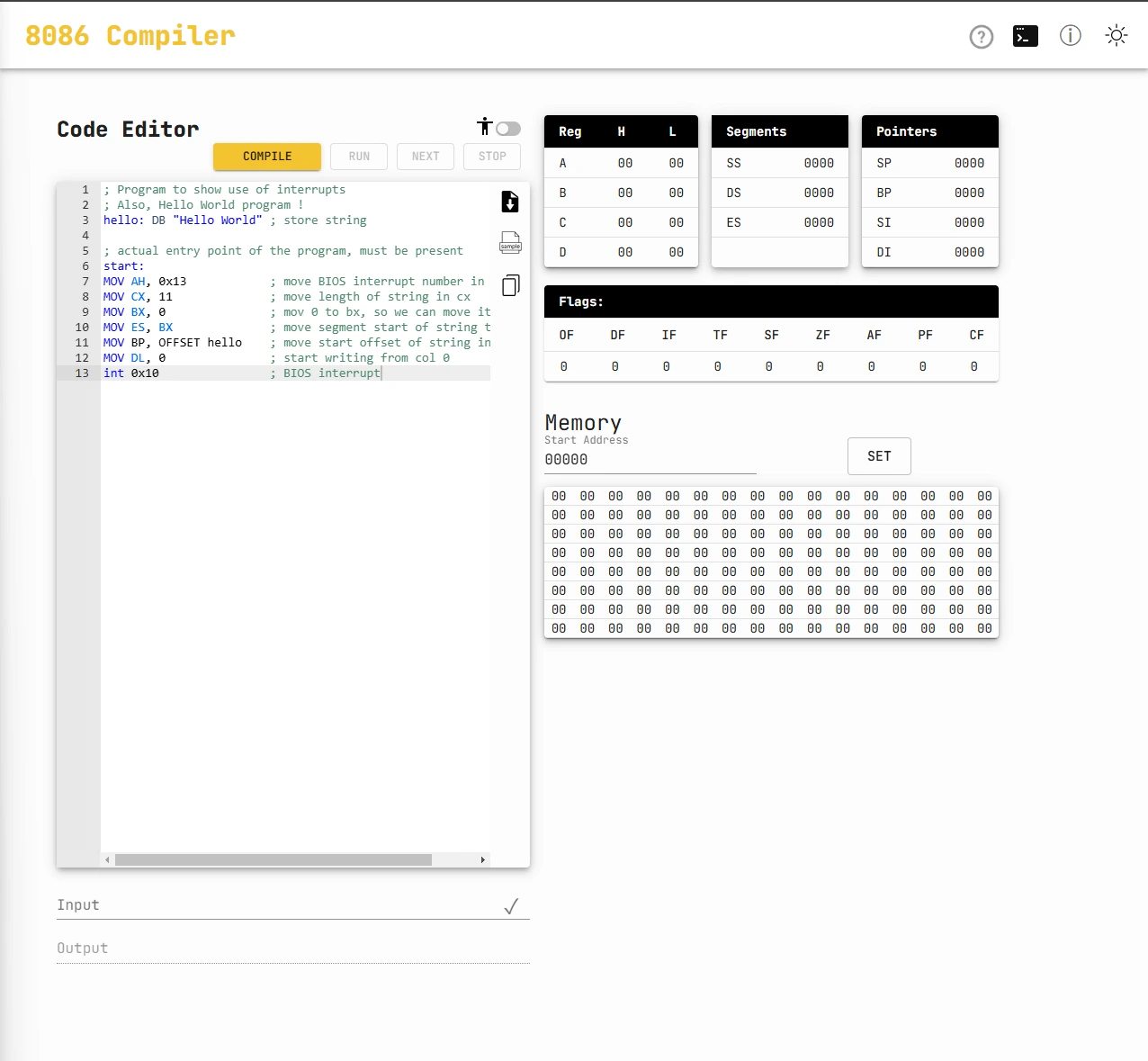Open the terminal console icon in header
The width and height of the screenshot is (1148, 1061).
tap(1025, 36)
